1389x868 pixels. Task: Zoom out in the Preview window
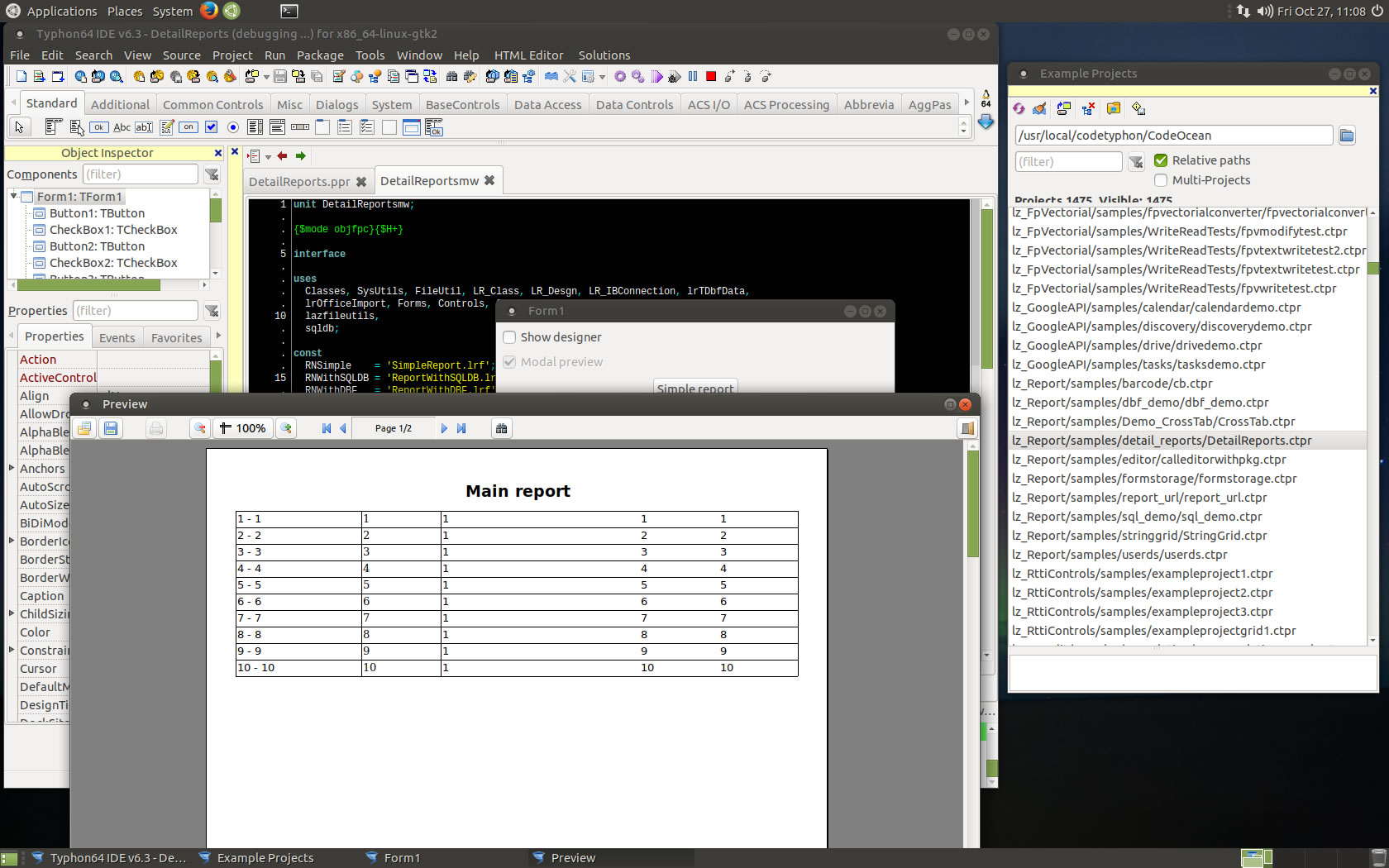coord(199,428)
